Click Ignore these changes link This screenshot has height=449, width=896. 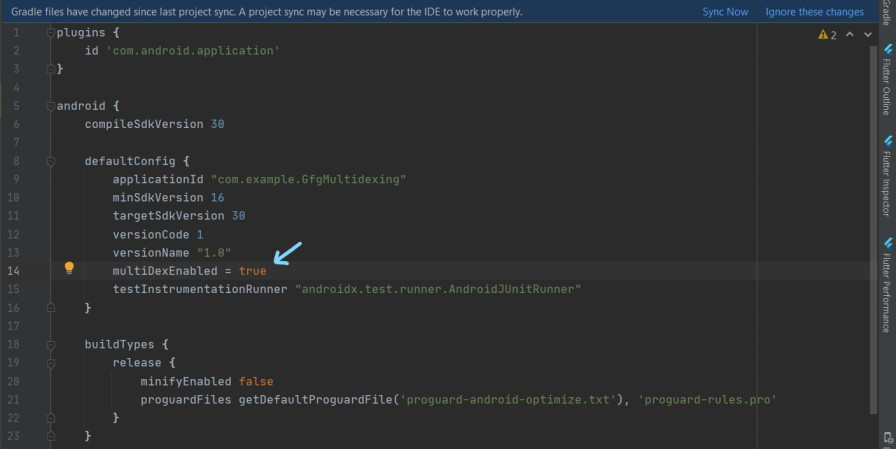point(814,12)
